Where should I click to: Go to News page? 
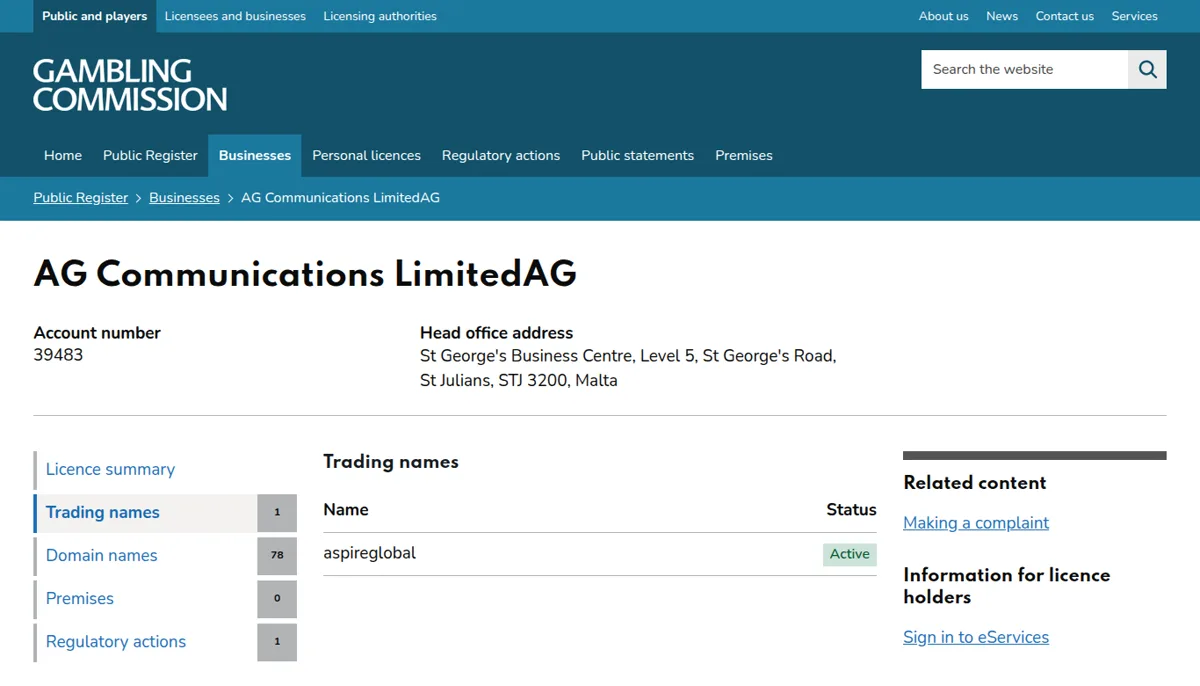point(1002,16)
